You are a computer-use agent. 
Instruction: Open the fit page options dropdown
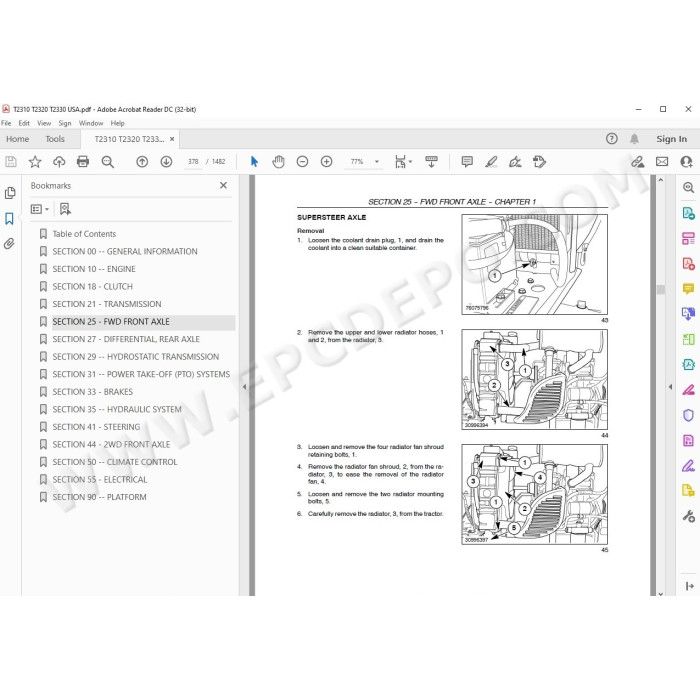pos(403,162)
